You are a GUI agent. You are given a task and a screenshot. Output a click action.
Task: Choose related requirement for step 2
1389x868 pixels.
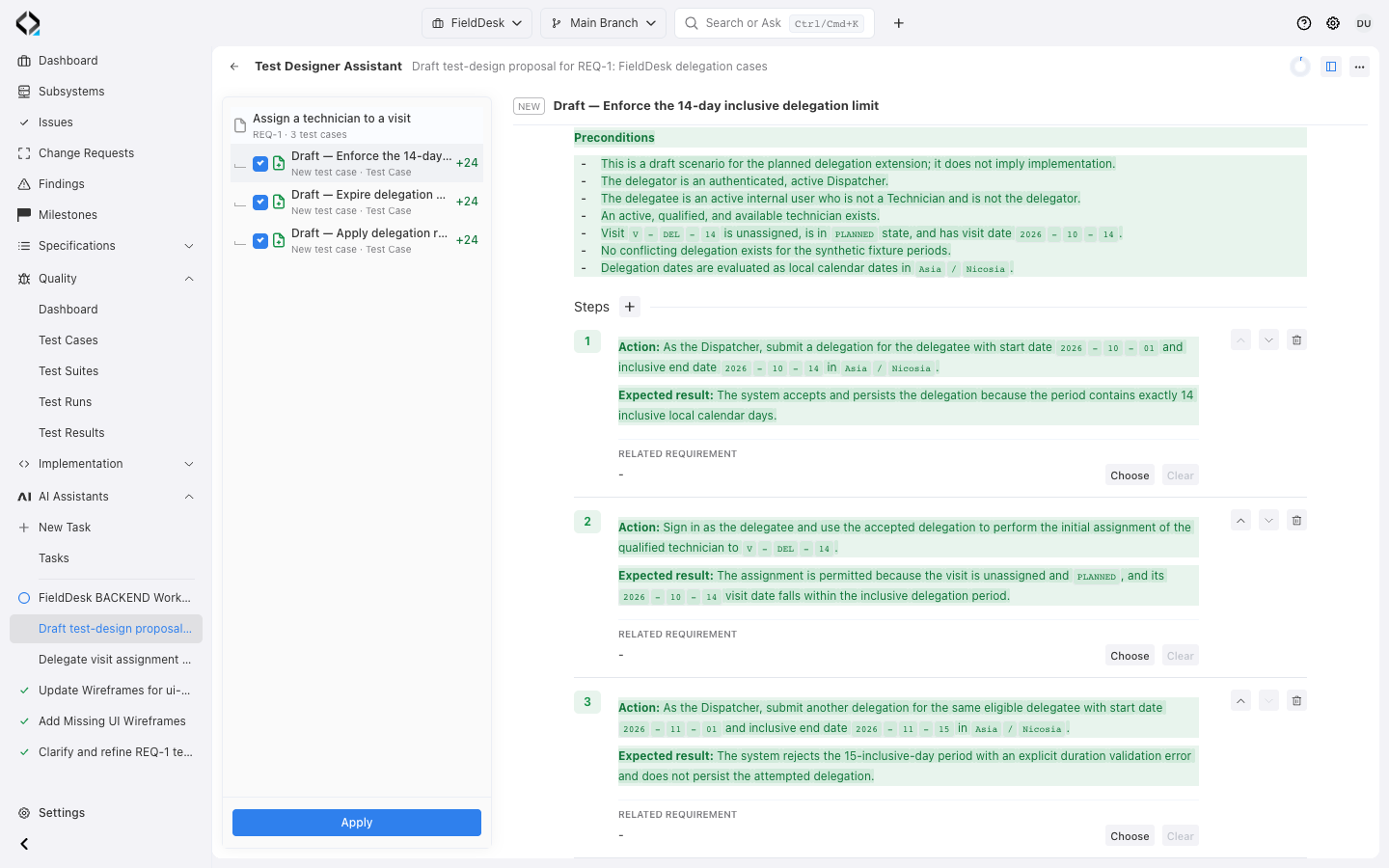point(1130,656)
